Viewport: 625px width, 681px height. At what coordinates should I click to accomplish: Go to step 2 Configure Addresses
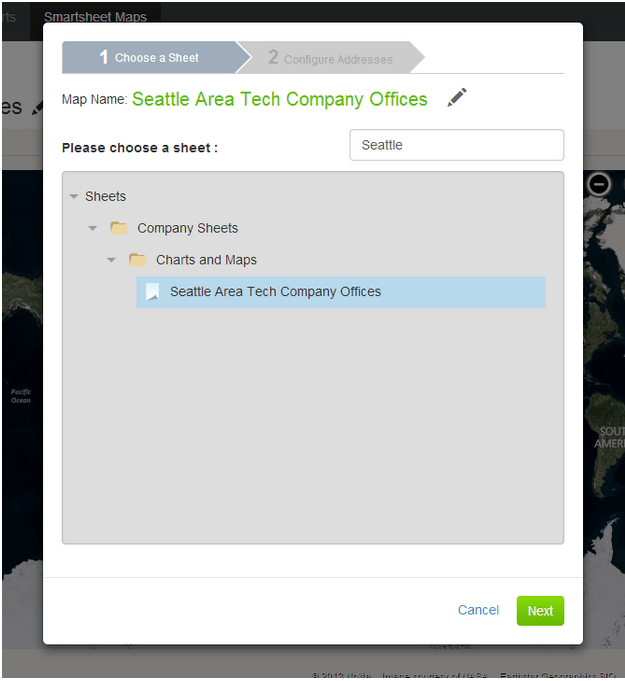331,59
